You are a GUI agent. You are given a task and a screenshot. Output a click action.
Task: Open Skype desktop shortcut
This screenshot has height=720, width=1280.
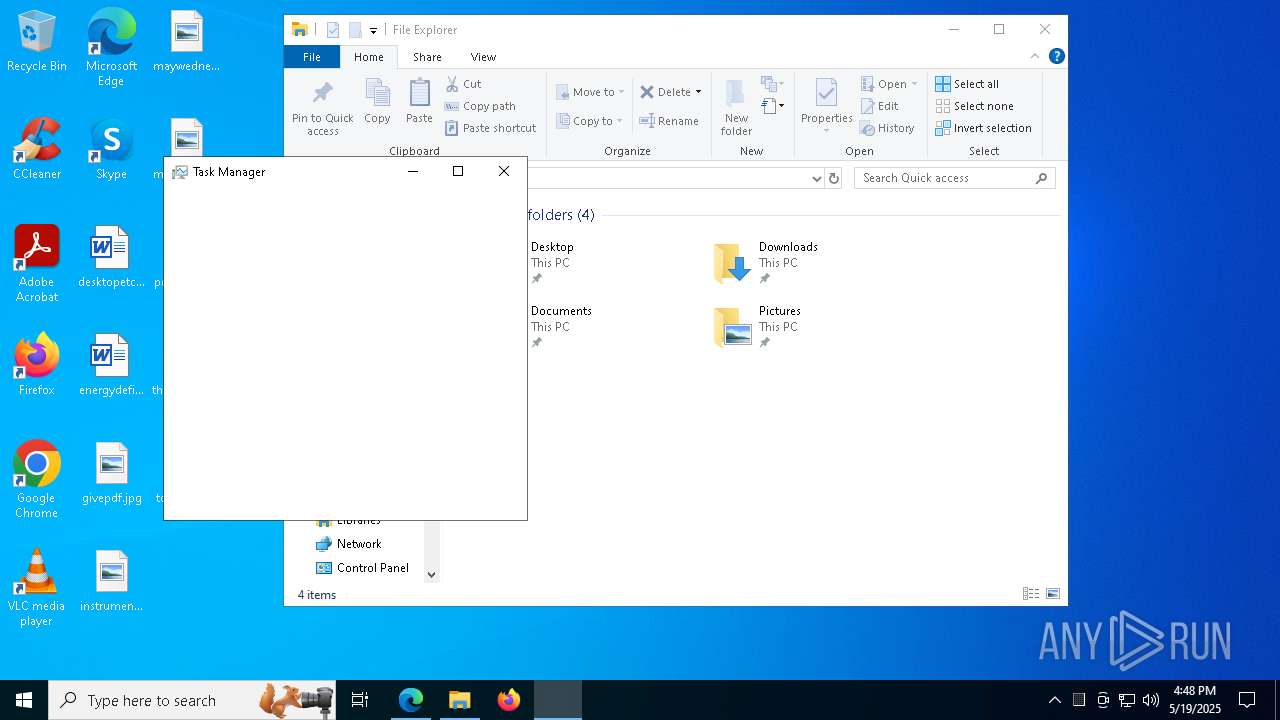[111, 150]
